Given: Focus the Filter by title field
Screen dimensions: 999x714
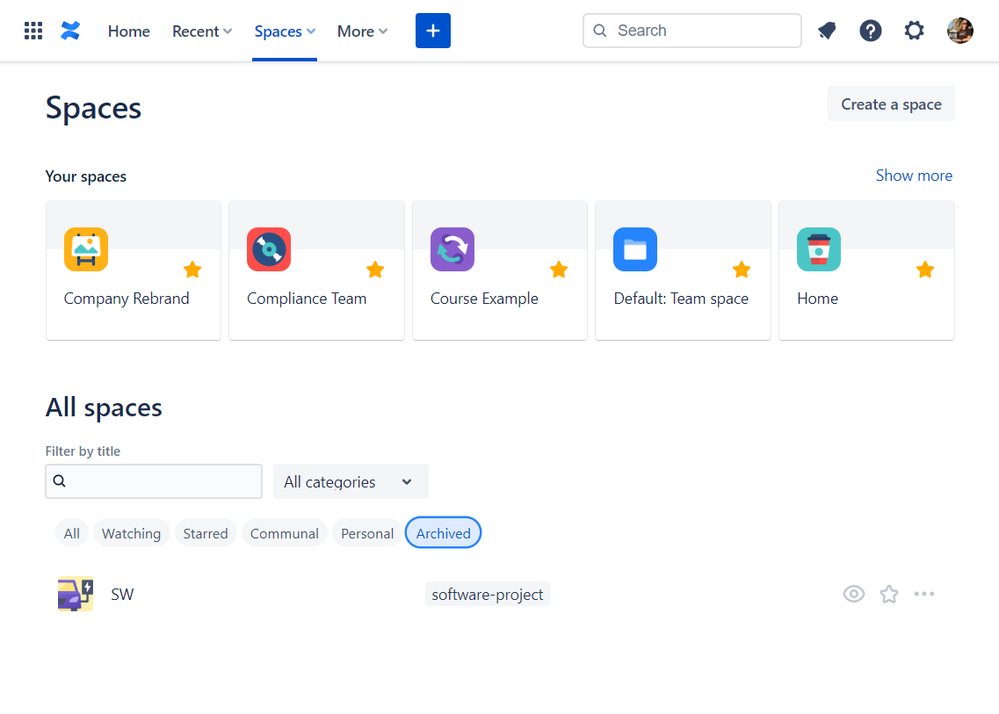Looking at the screenshot, I should click(154, 481).
